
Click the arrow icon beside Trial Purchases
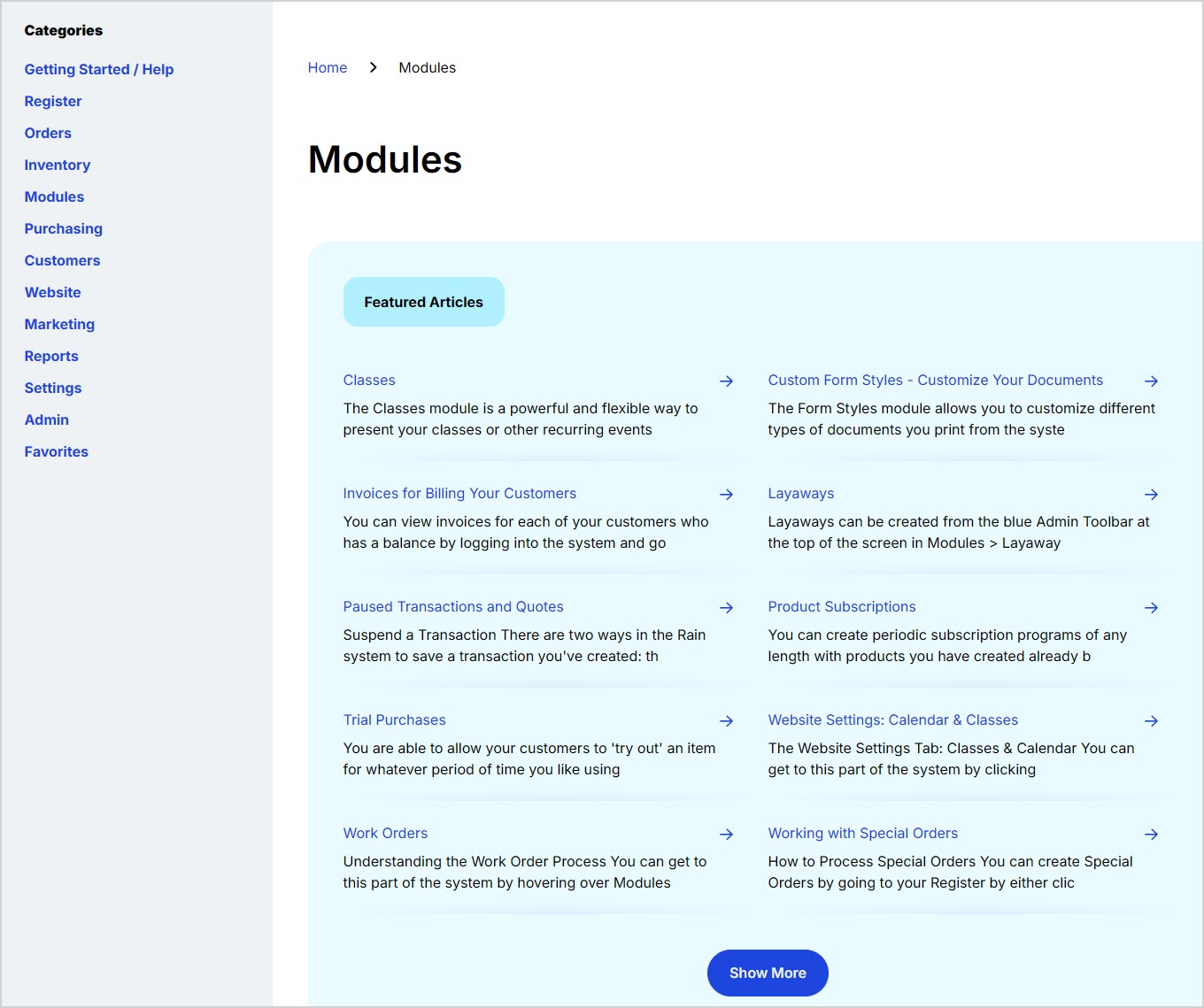(x=726, y=721)
